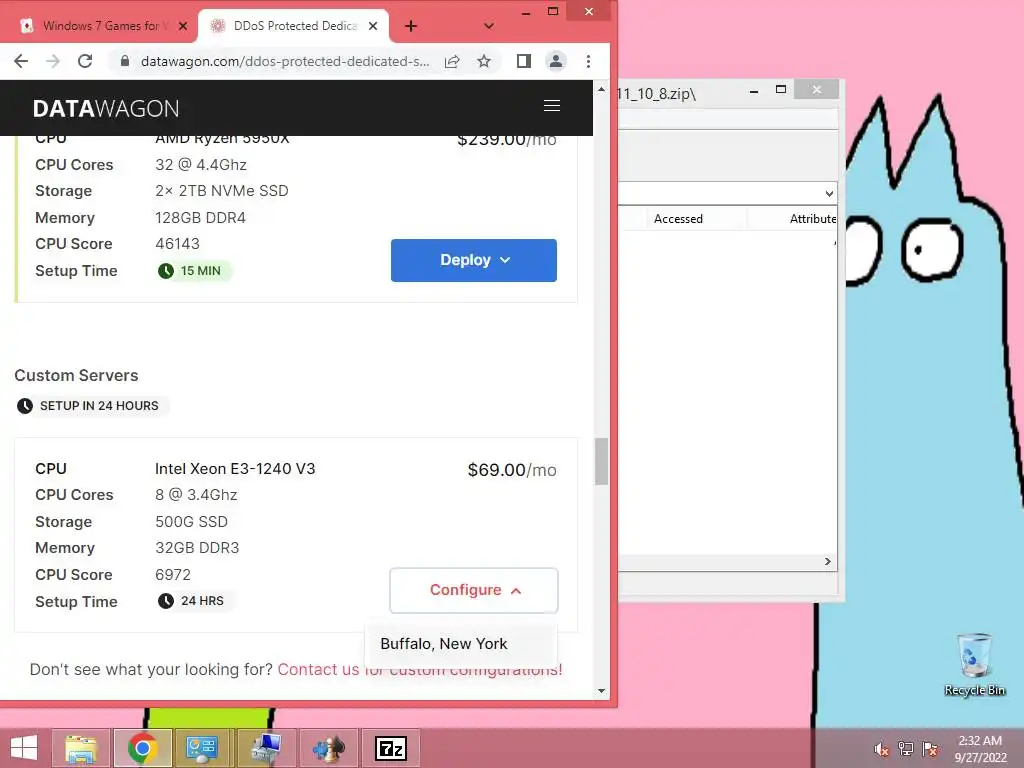Open the computer setup taskbar icon

266,748
